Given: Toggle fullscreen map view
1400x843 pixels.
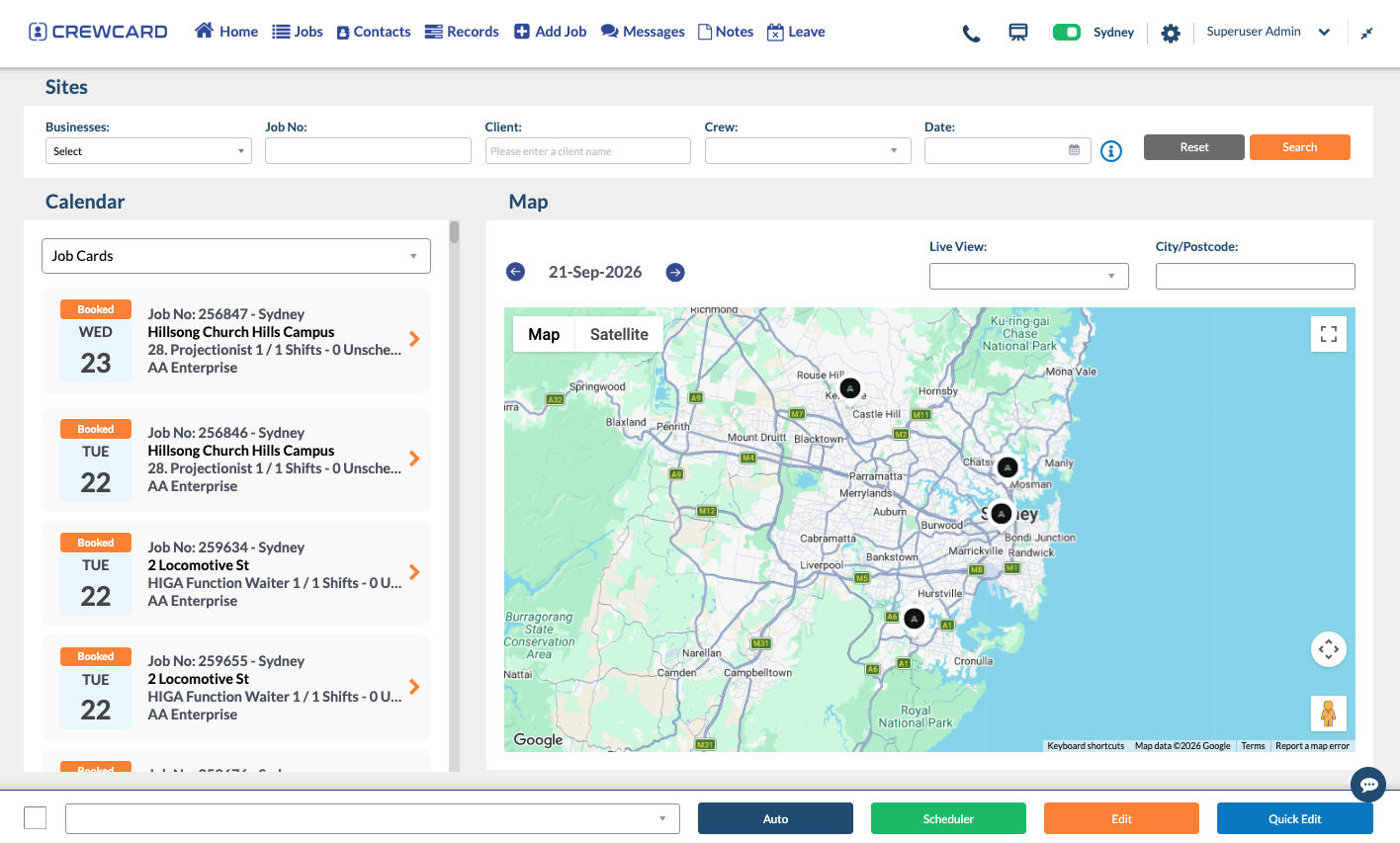Looking at the screenshot, I should click(x=1329, y=334).
